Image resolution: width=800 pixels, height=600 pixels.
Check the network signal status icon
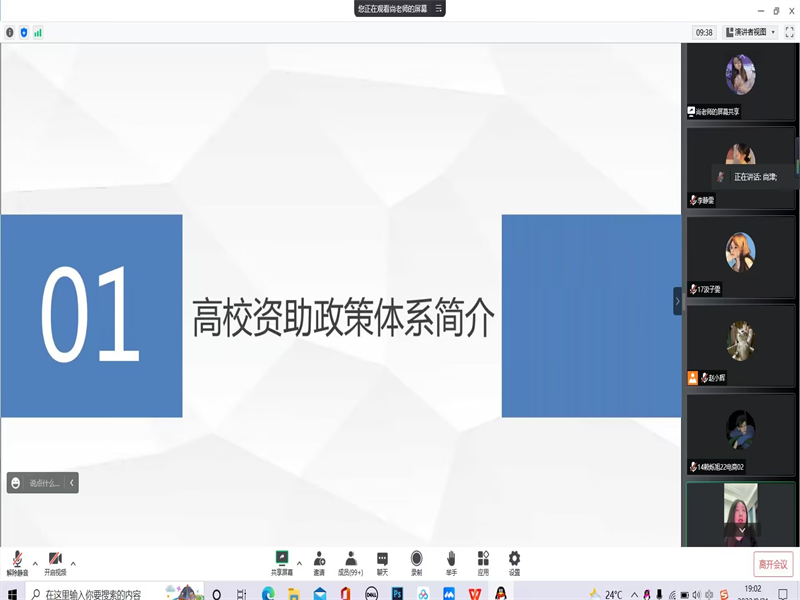click(x=38, y=32)
